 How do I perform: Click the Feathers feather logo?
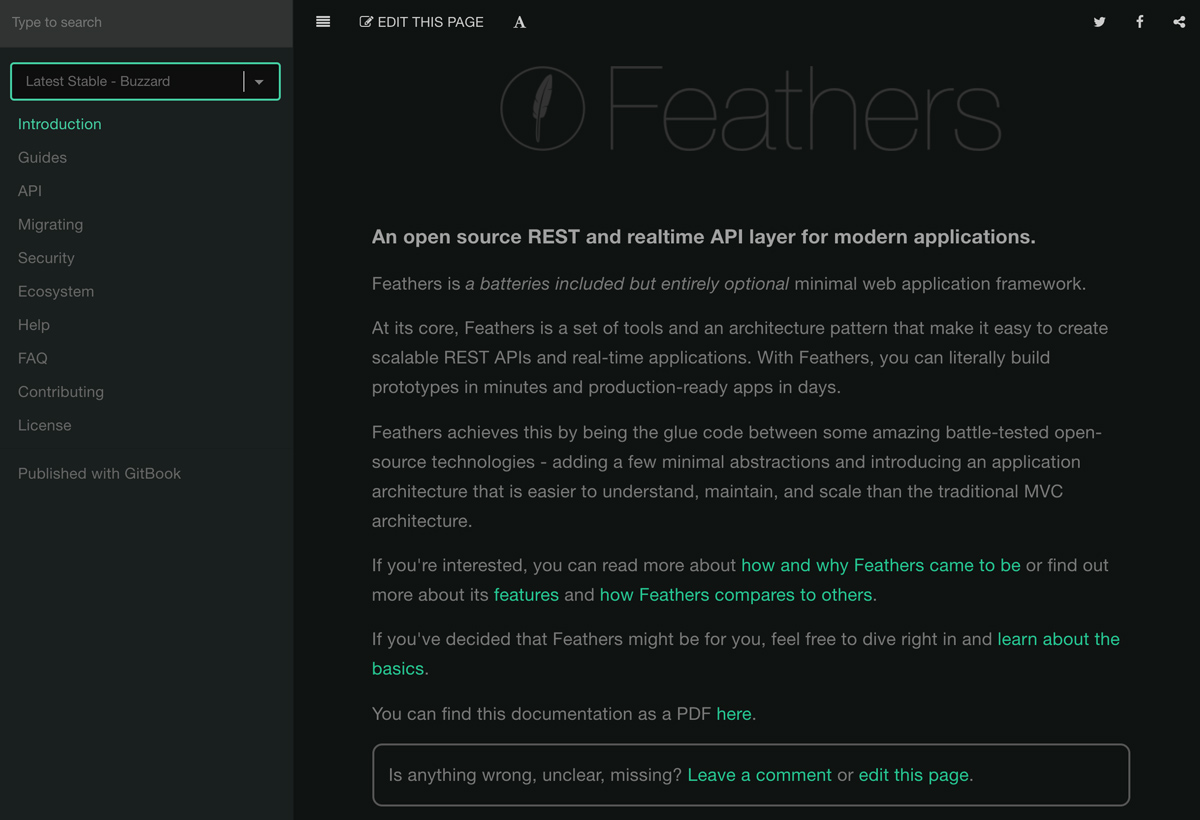542,108
